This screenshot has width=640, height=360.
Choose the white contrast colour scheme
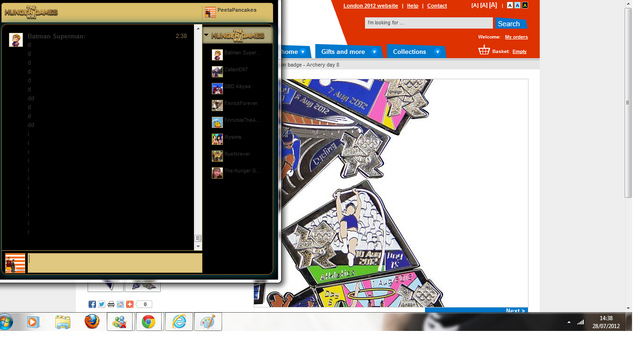pyautogui.click(x=510, y=5)
